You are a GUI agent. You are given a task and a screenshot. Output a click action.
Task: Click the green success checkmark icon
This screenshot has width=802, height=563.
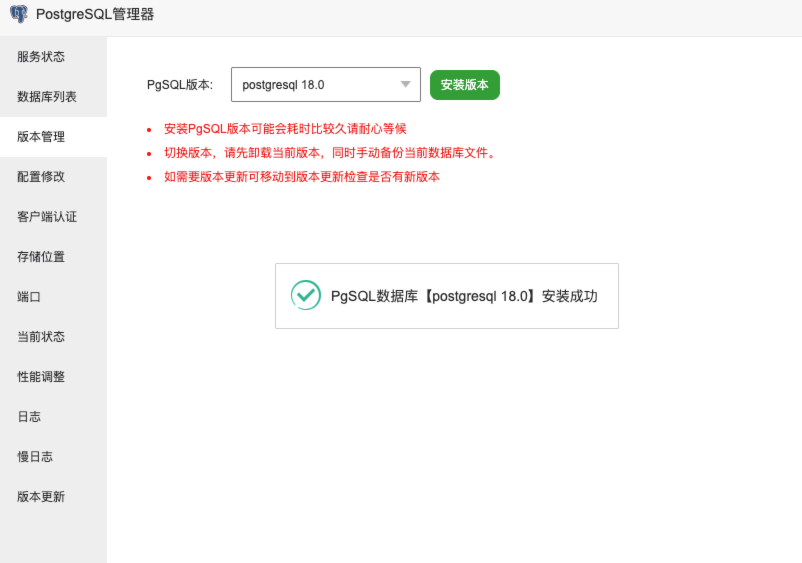point(306,295)
